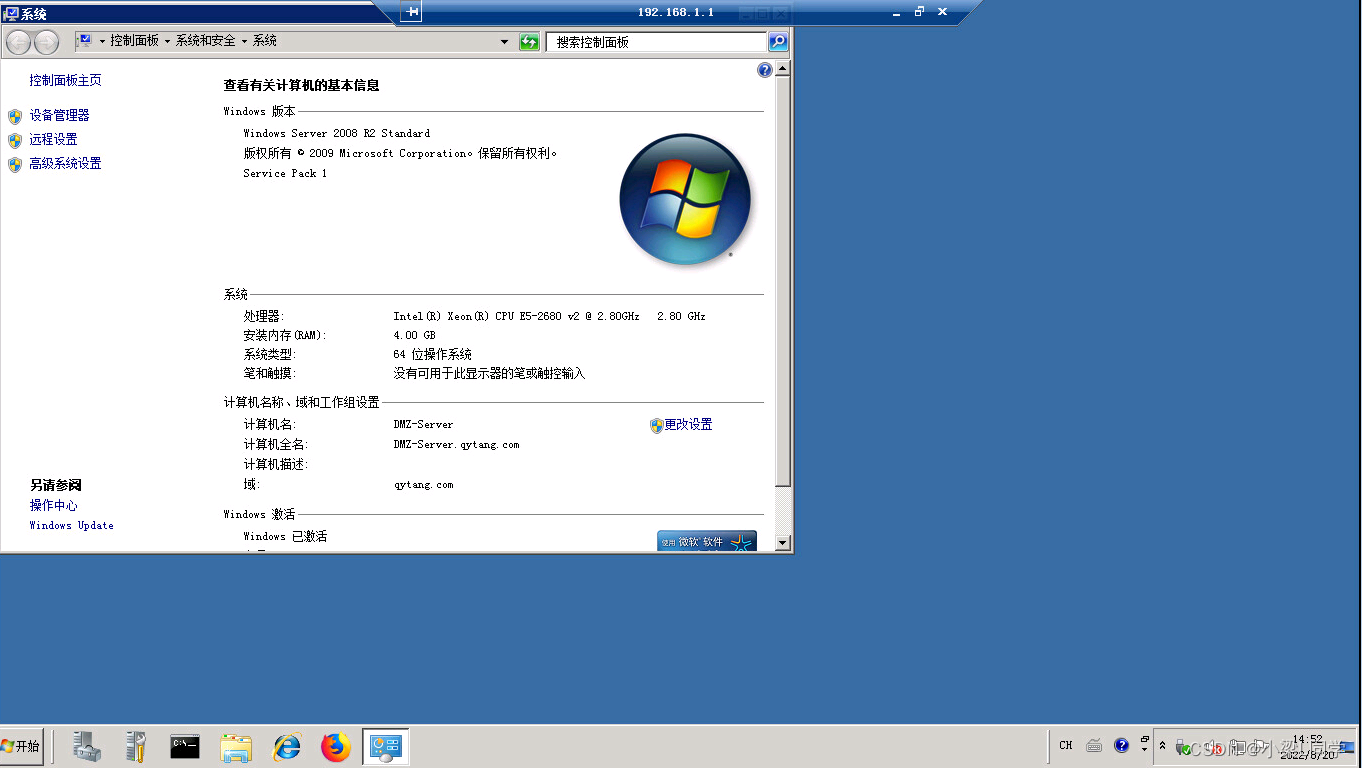Open 设备管理器 from sidebar

tap(59, 115)
